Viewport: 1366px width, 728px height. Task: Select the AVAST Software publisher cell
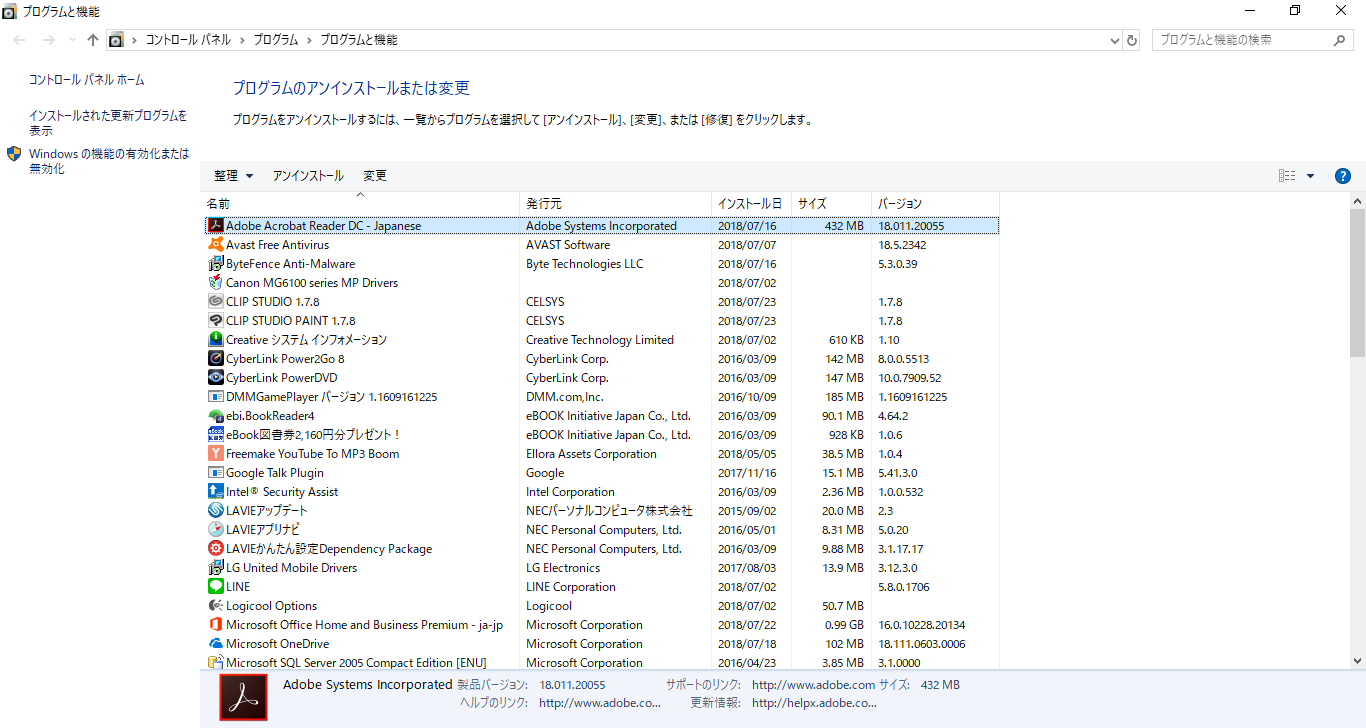pos(568,245)
